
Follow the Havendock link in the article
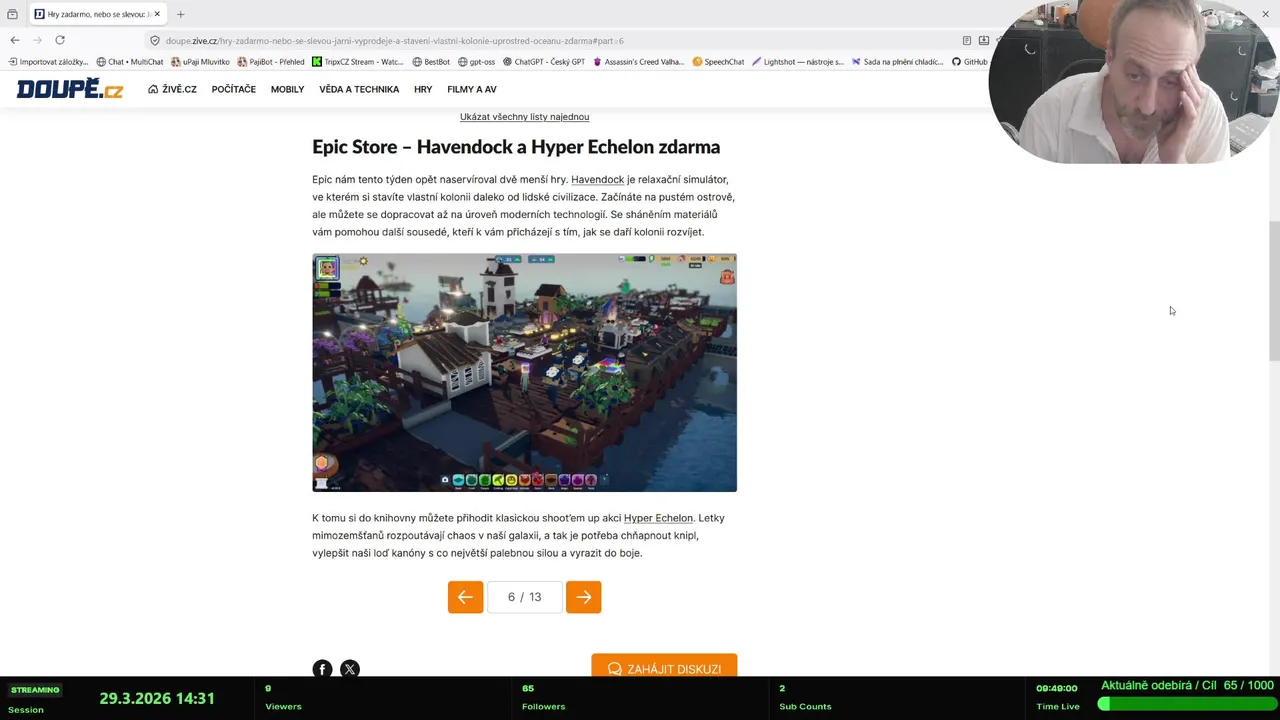pos(597,180)
